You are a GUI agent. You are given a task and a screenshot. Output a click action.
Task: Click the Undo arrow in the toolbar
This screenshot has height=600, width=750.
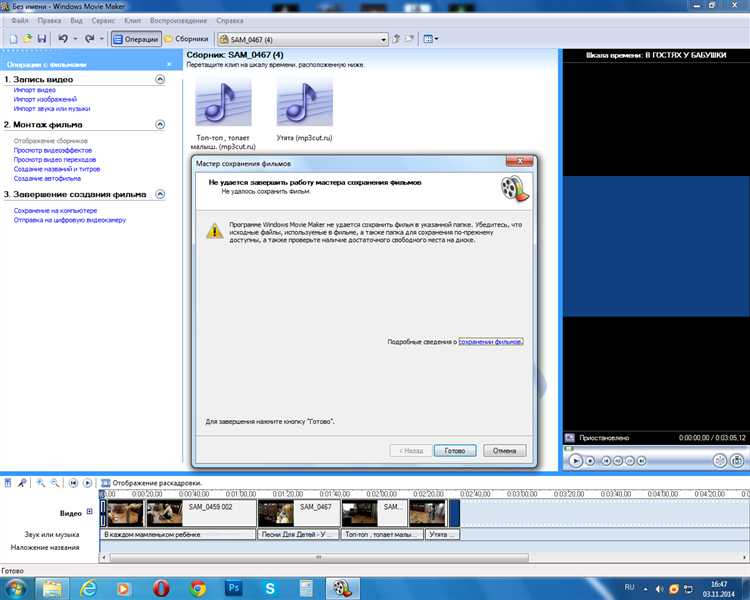pyautogui.click(x=63, y=39)
